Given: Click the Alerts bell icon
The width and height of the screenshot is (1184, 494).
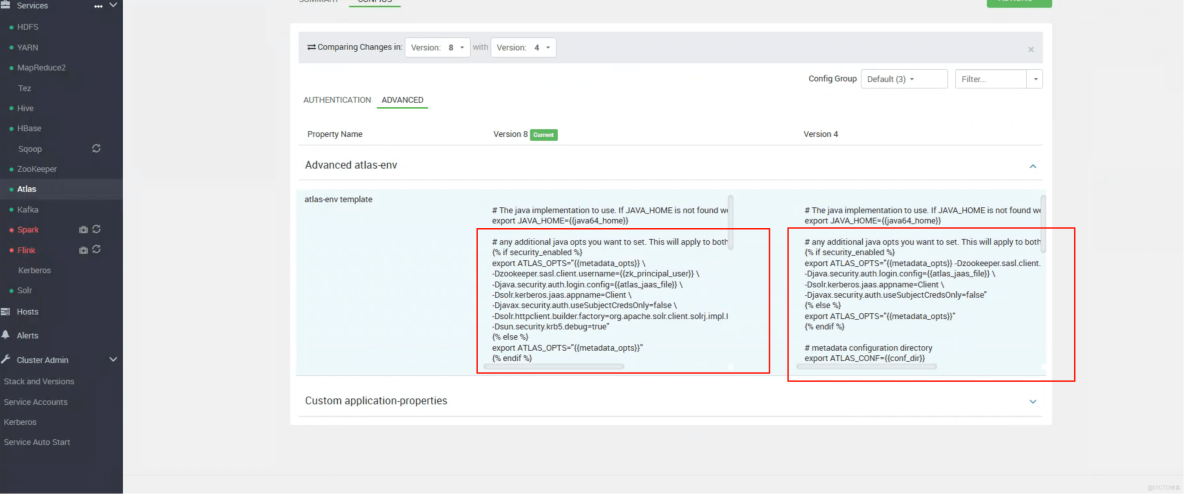Looking at the screenshot, I should [5, 335].
